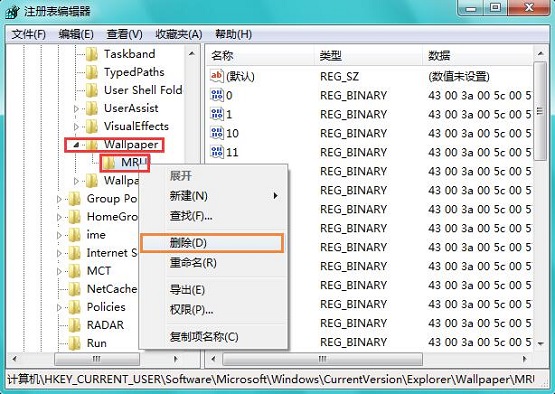
Task: Open the 帮助(H) menu
Action: 234,34
